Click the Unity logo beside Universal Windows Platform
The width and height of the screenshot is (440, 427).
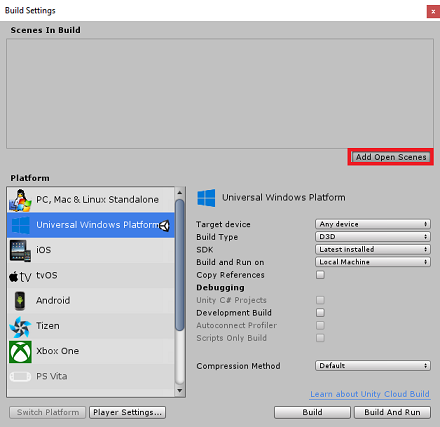pos(164,226)
